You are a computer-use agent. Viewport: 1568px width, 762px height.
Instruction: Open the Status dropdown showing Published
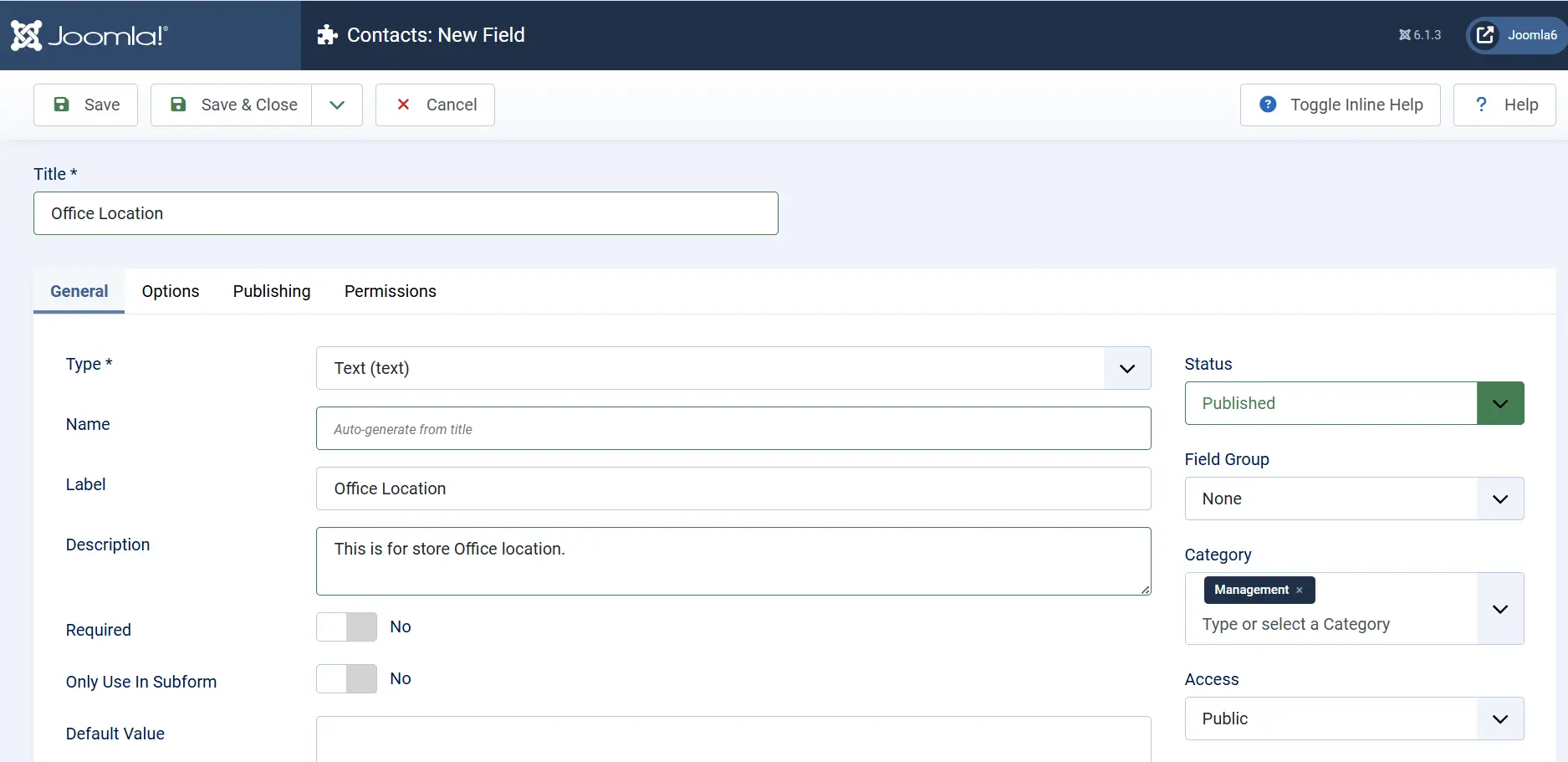click(1354, 403)
